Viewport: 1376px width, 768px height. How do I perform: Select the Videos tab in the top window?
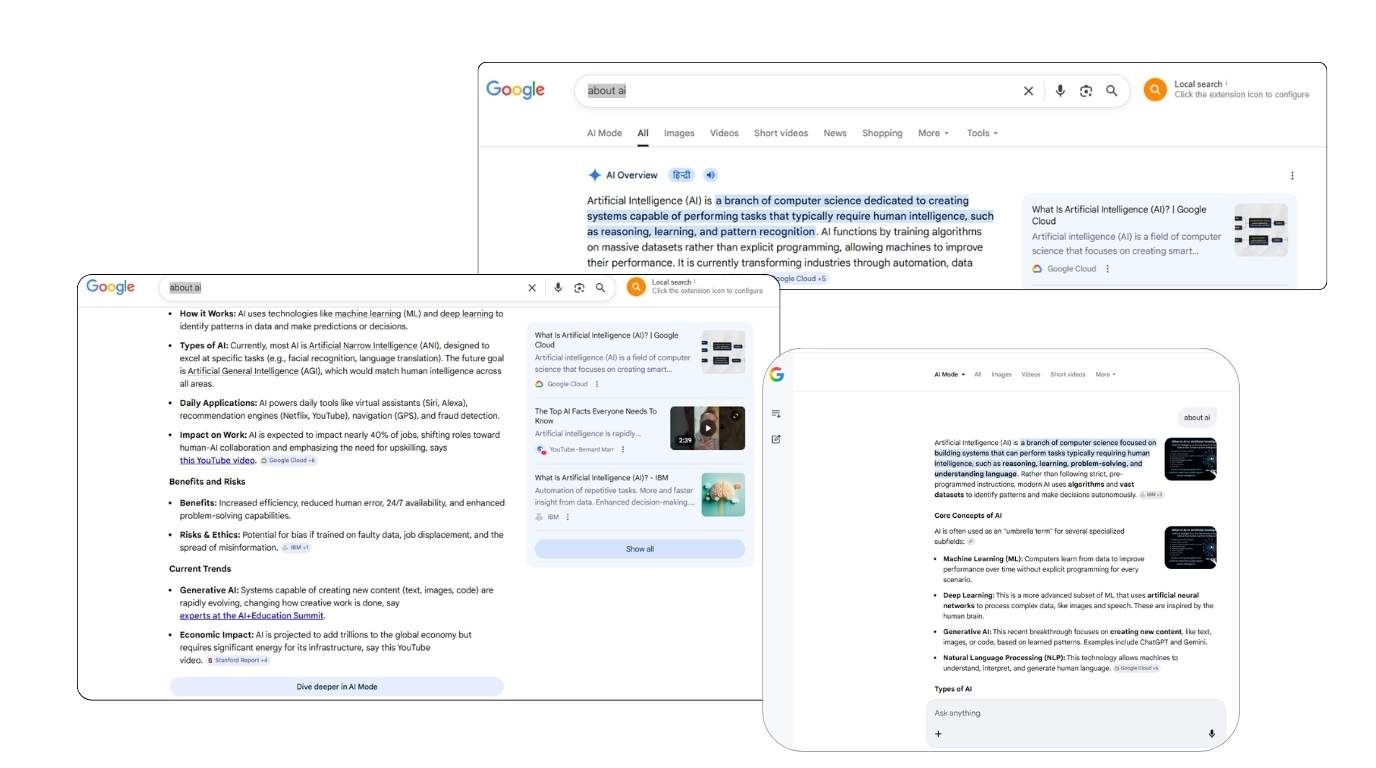click(724, 133)
